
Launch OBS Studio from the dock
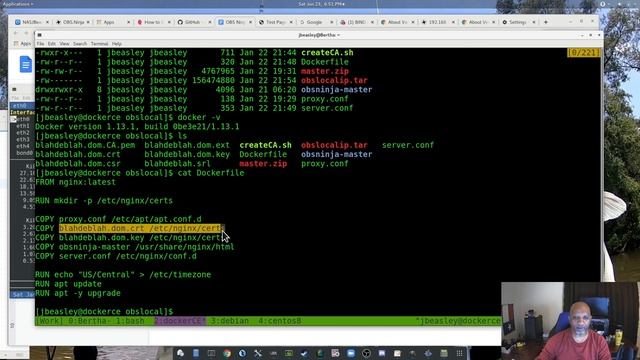pos(366,353)
